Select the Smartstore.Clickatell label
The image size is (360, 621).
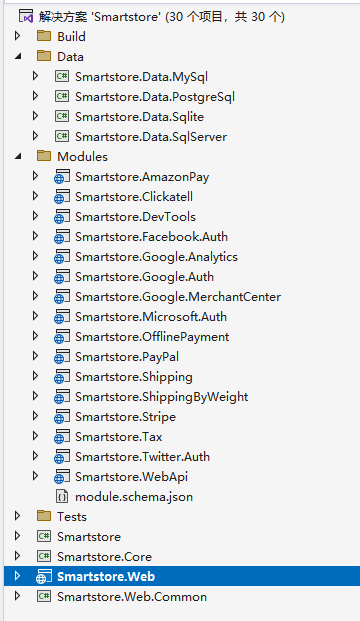pyautogui.click(x=134, y=197)
